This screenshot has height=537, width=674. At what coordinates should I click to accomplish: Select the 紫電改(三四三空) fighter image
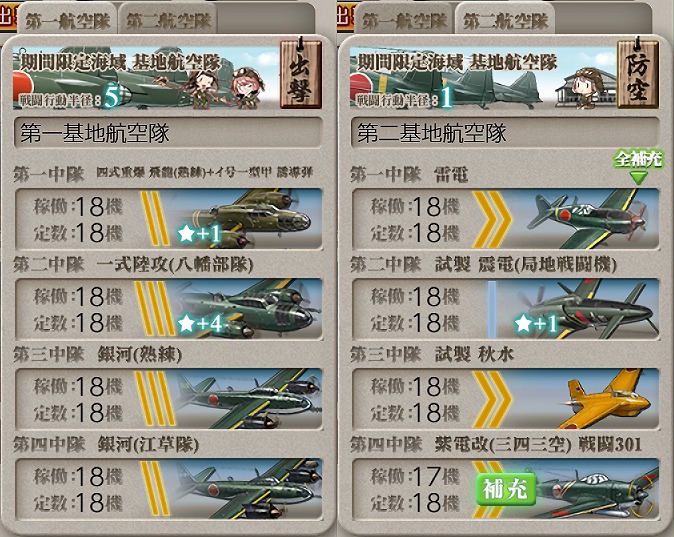(x=597, y=488)
